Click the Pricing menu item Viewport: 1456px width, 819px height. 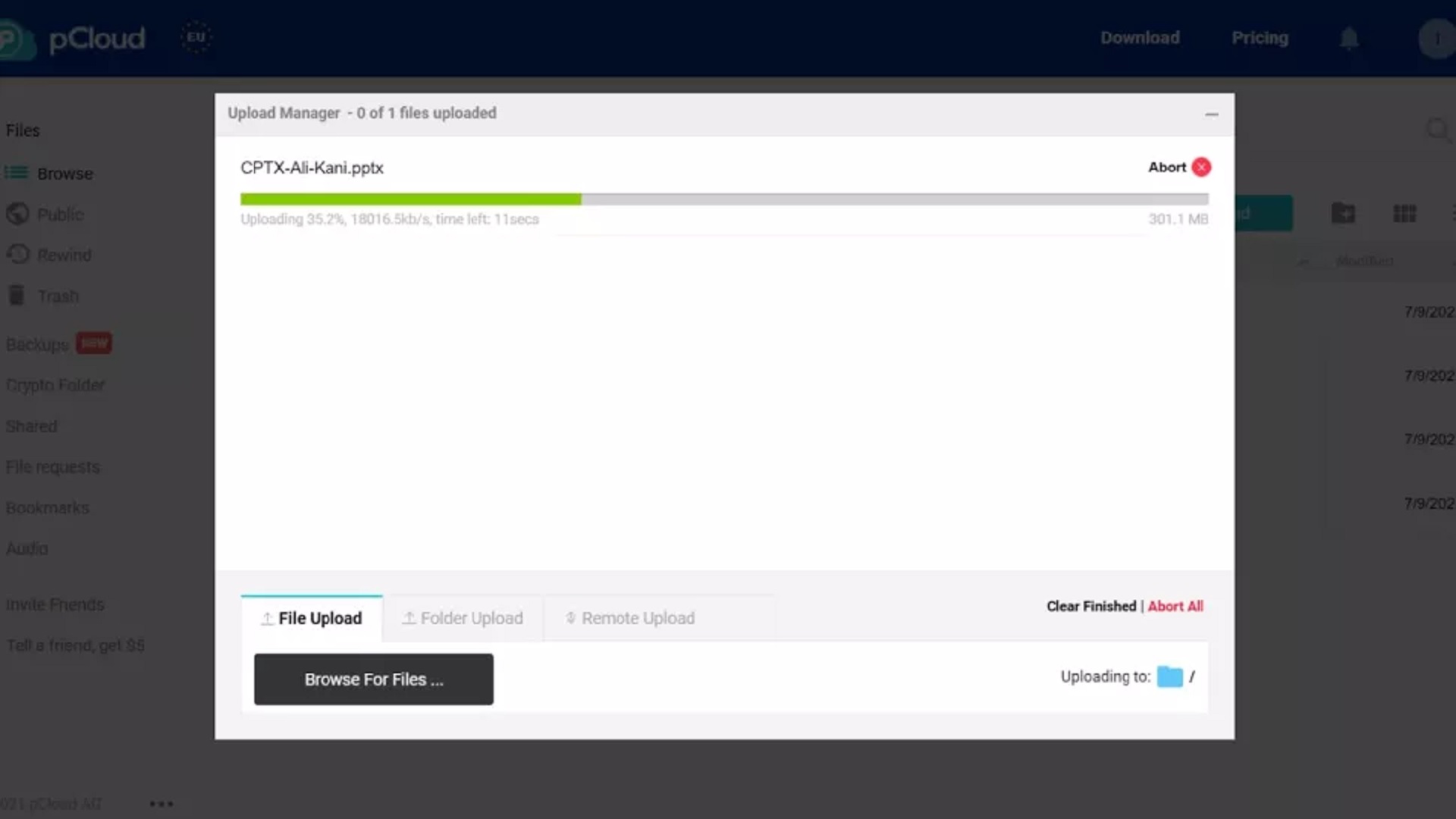[x=1260, y=37]
